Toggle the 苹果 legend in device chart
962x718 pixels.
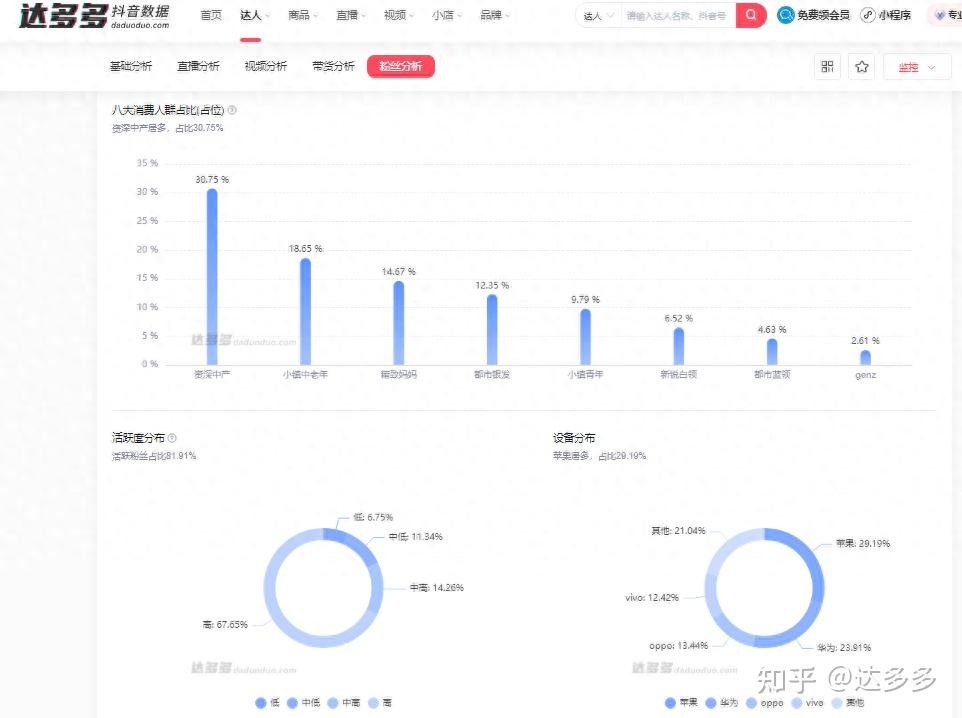coord(682,703)
